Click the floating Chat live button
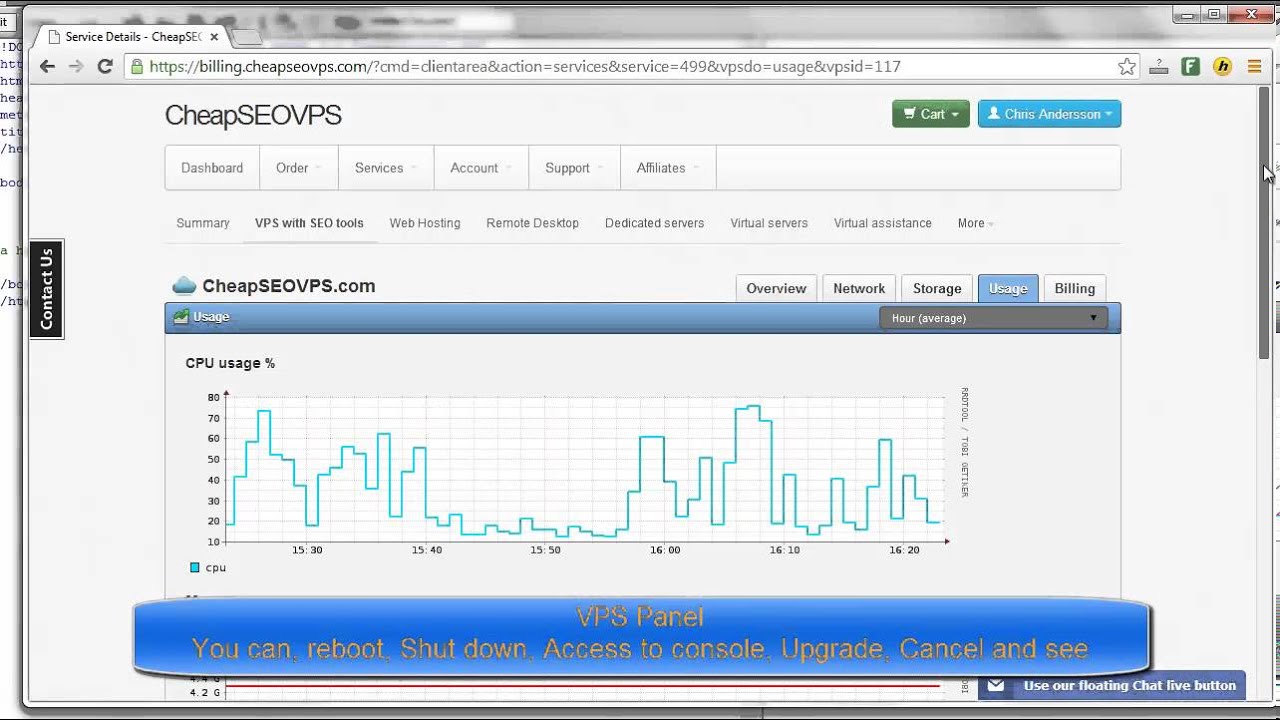 tap(1110, 685)
